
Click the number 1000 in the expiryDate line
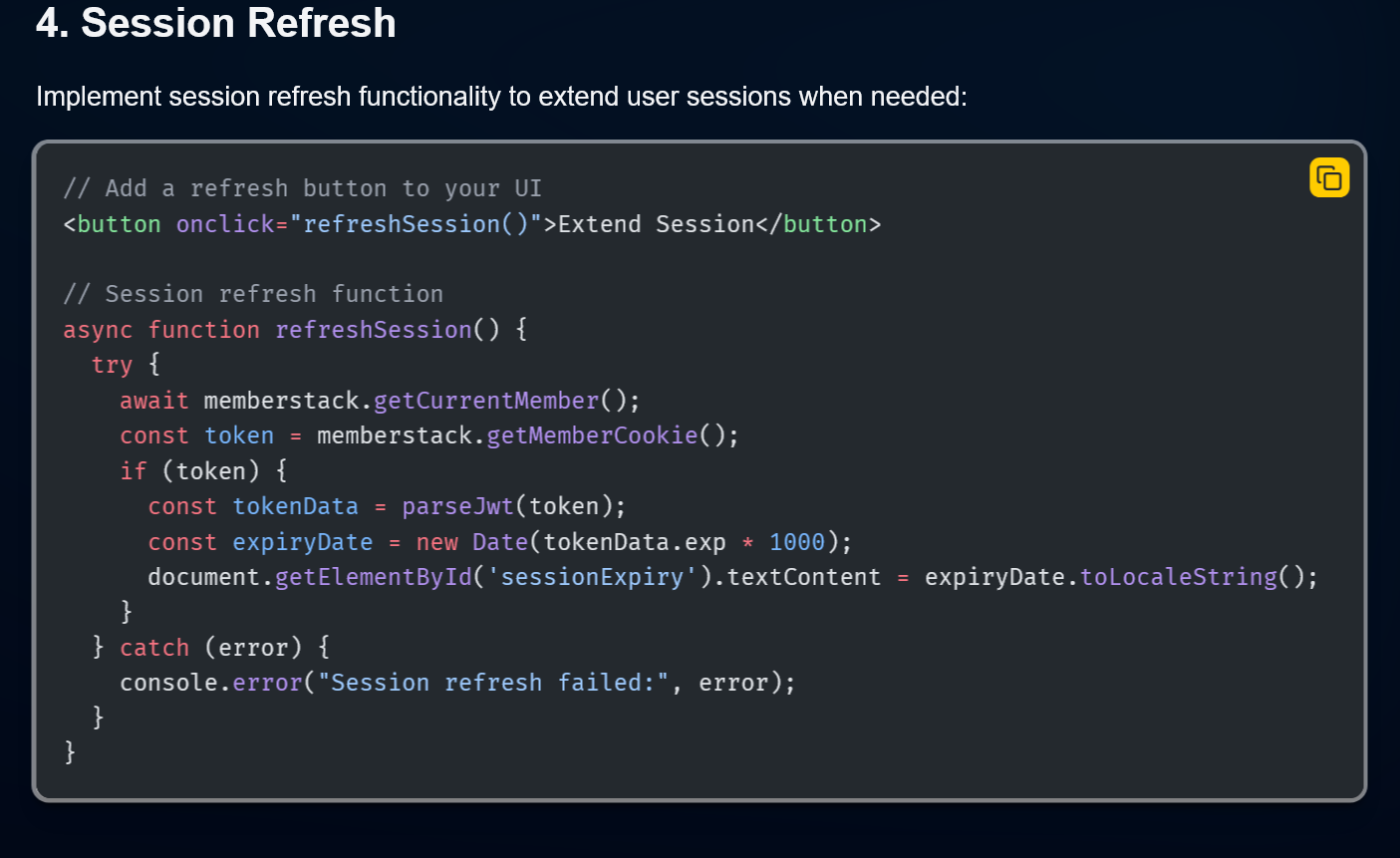tap(797, 542)
